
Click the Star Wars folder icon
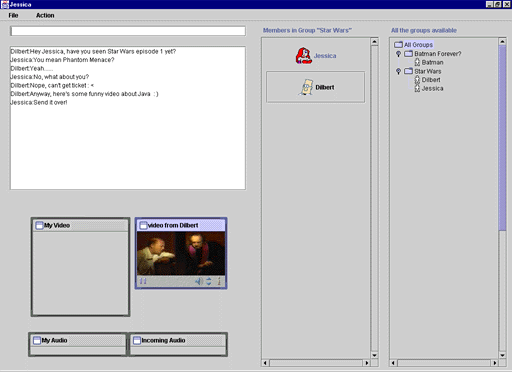(x=408, y=71)
